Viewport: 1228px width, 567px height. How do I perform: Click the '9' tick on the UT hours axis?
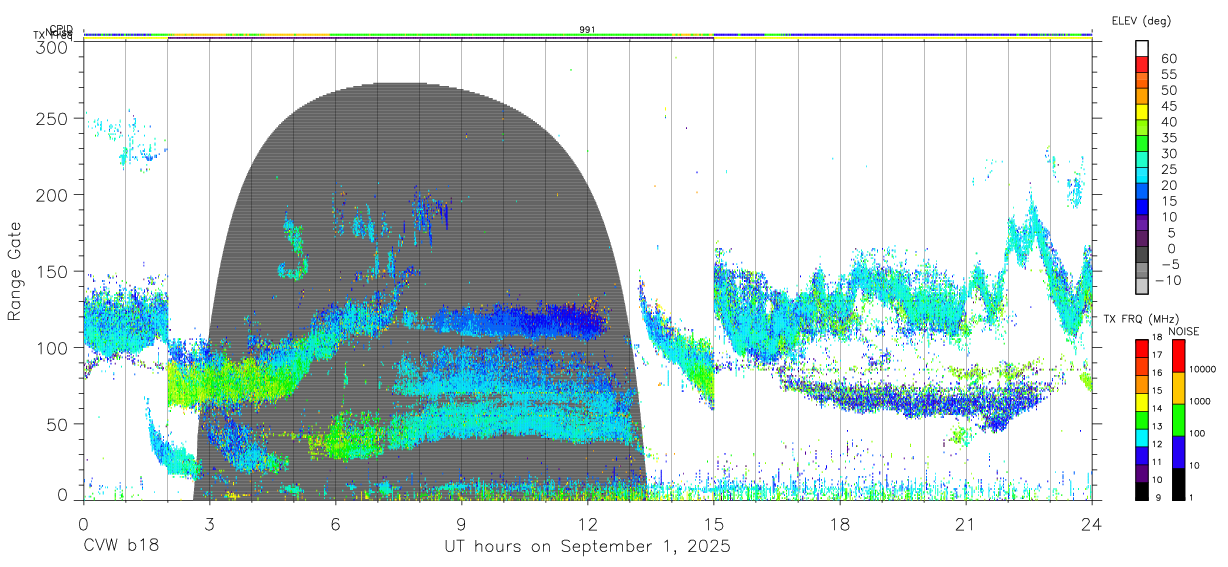(x=461, y=524)
